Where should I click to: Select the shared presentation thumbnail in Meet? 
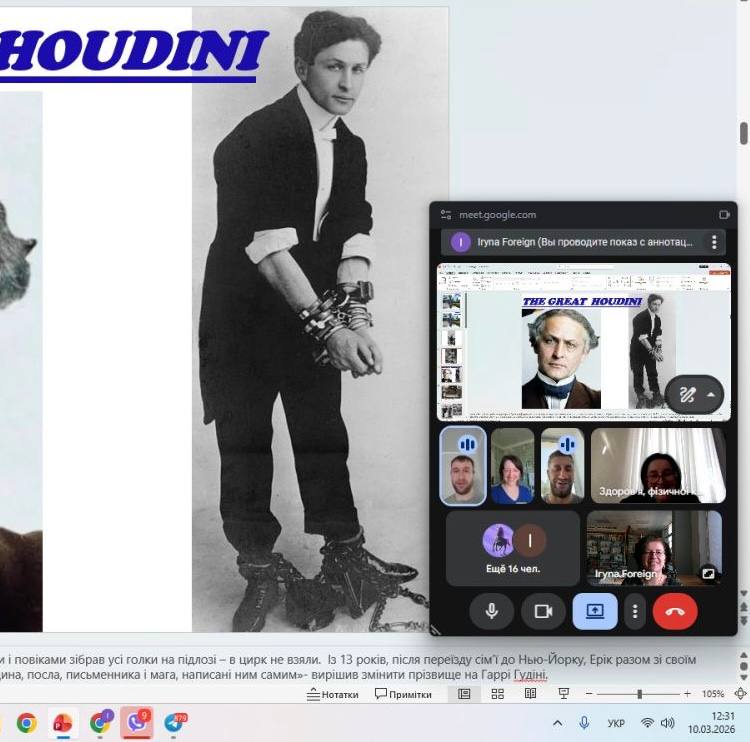pyautogui.click(x=585, y=341)
